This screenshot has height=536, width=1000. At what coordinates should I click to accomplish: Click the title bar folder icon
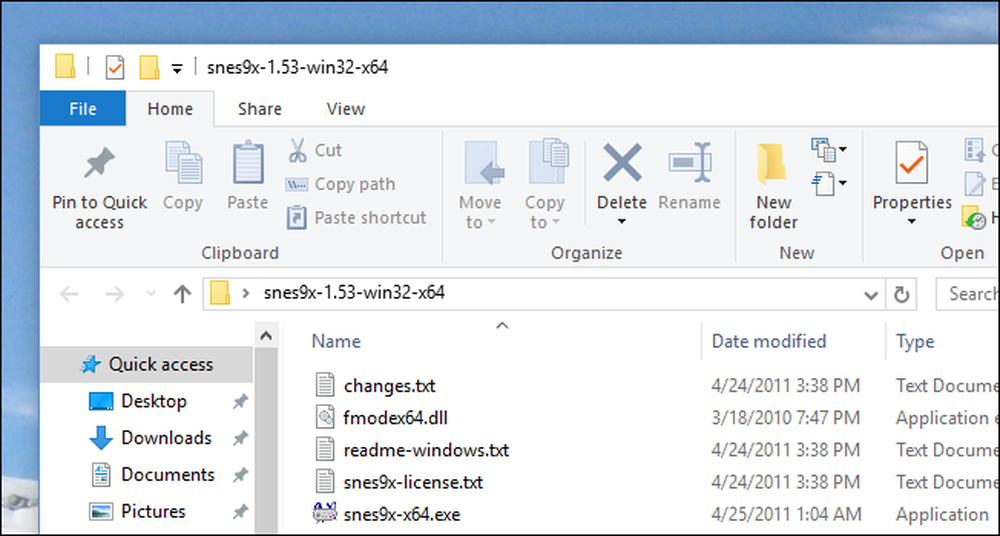[x=65, y=66]
